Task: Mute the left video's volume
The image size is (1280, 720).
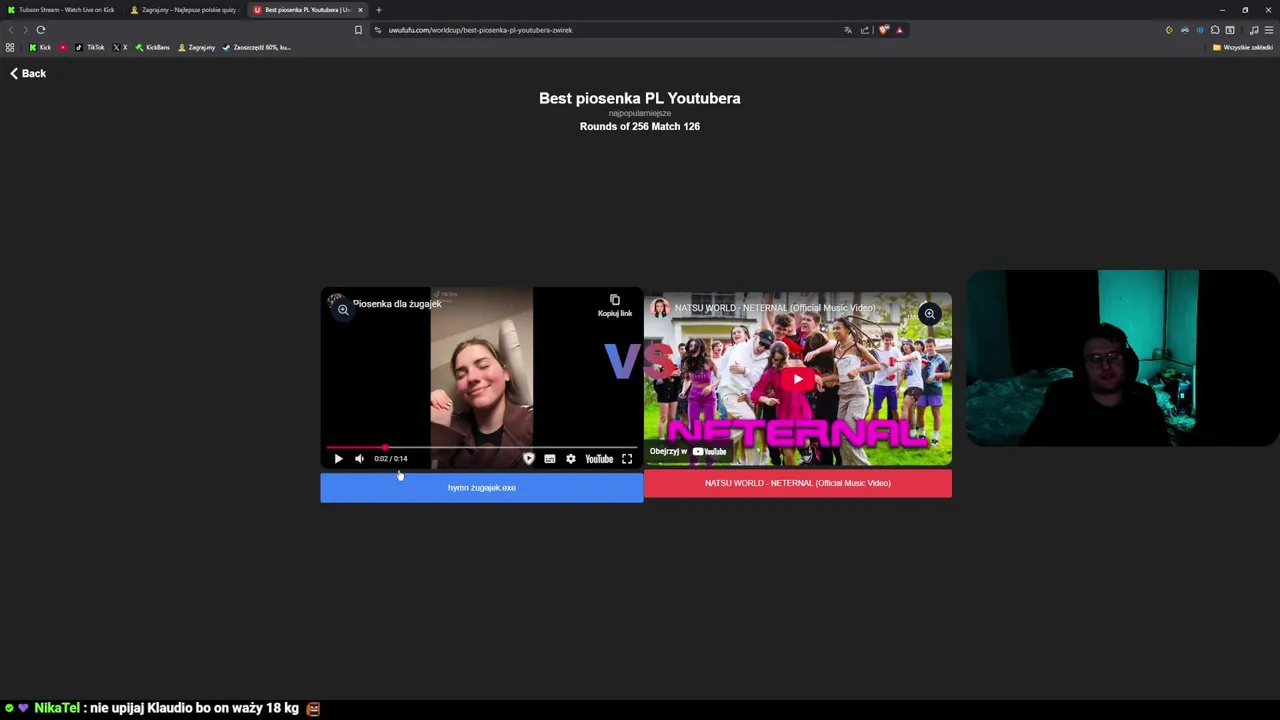Action: [x=359, y=459]
